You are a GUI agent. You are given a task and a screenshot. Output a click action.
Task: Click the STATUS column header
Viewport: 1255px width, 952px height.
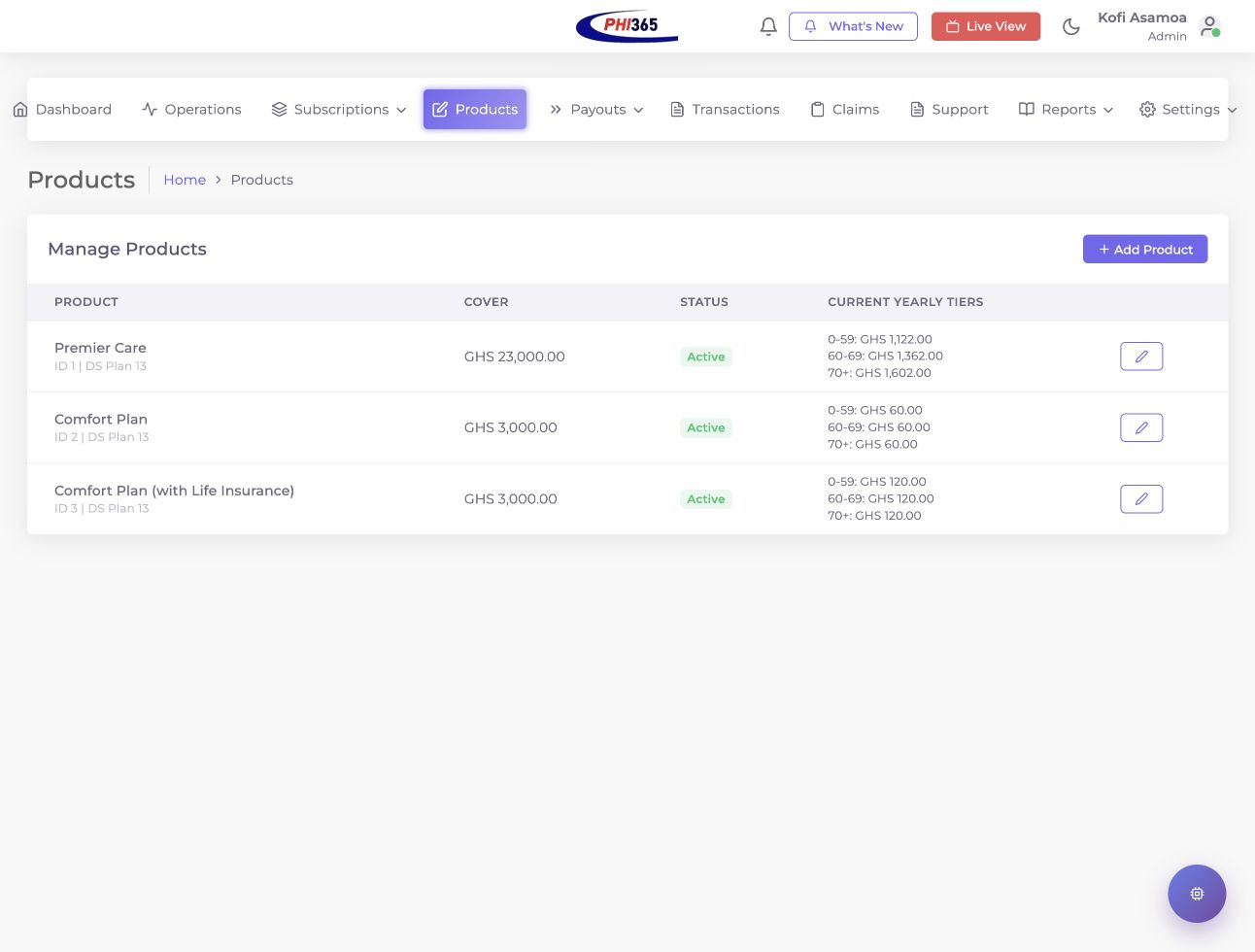704,302
